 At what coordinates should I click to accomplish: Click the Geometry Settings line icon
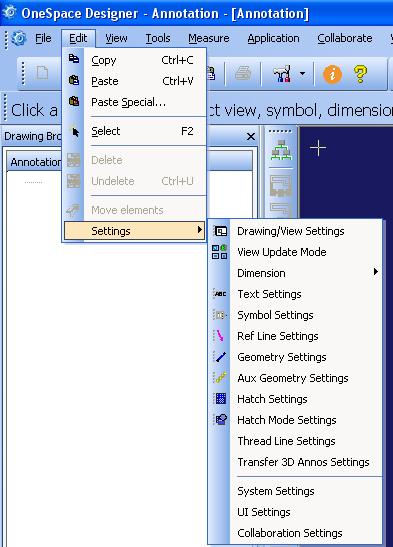tap(220, 357)
